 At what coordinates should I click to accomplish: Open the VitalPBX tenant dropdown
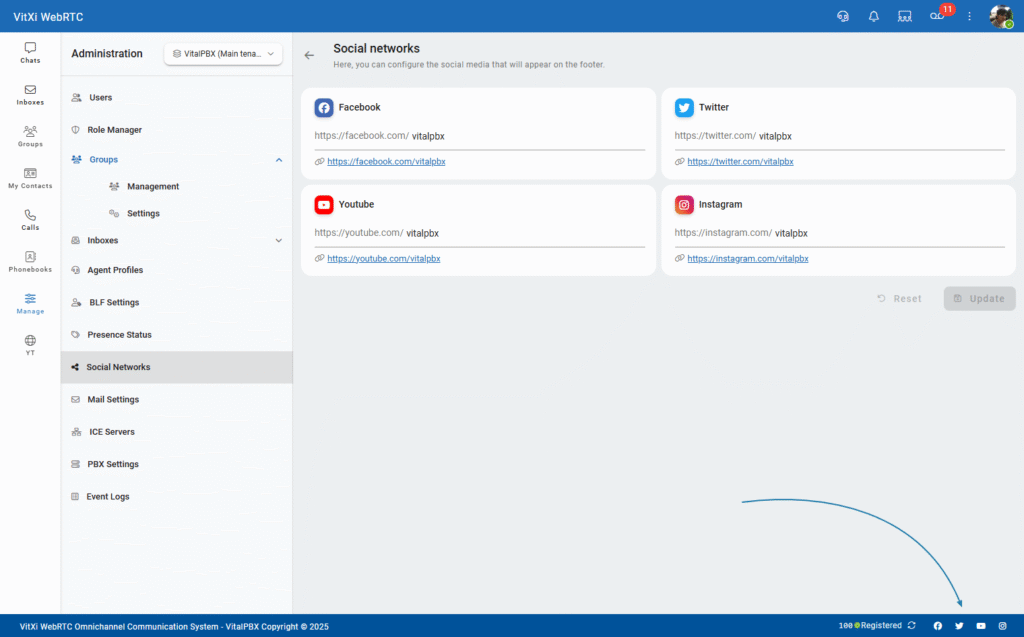tap(223, 54)
